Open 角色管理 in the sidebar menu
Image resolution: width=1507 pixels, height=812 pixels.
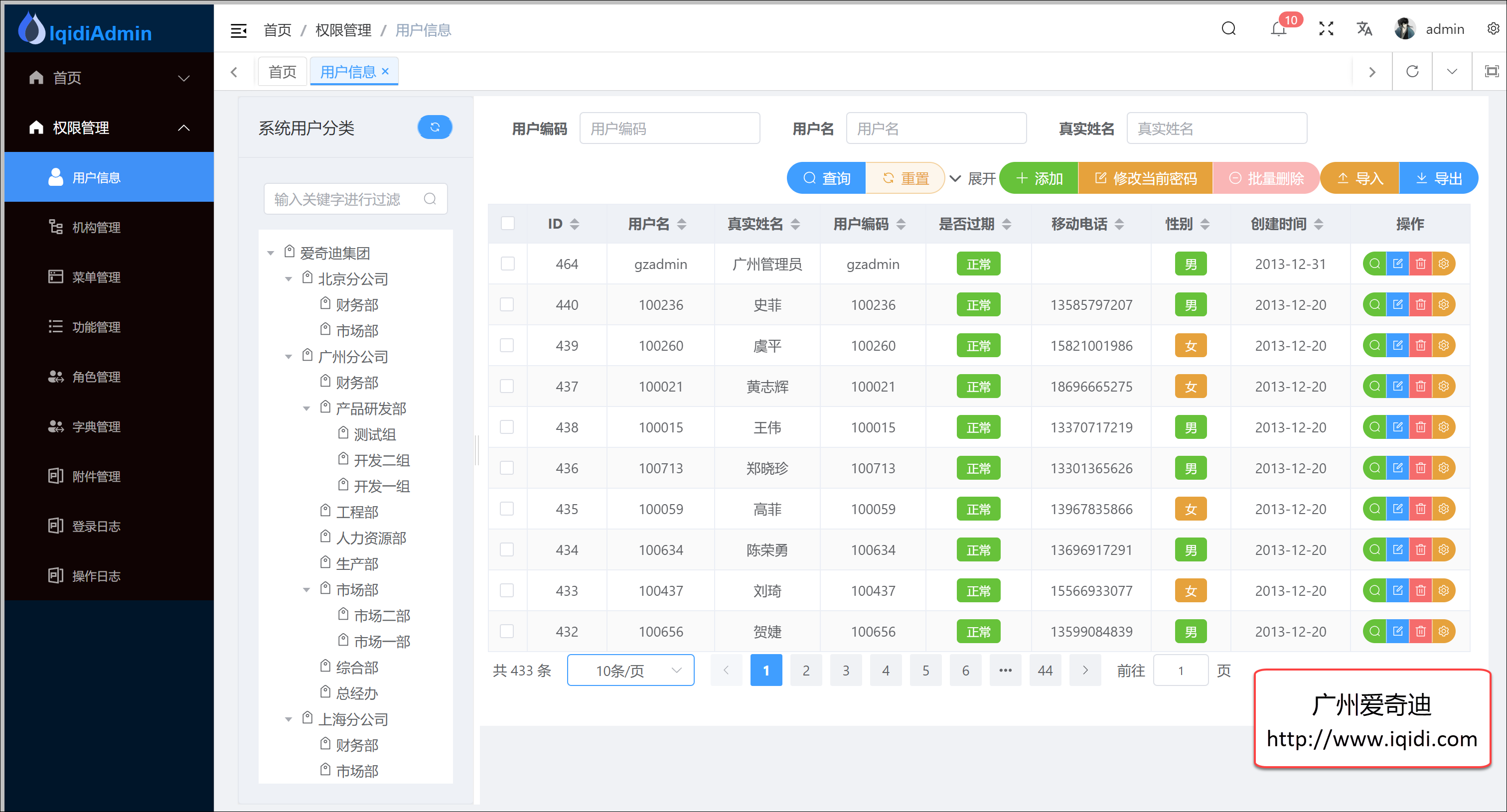pyautogui.click(x=96, y=377)
